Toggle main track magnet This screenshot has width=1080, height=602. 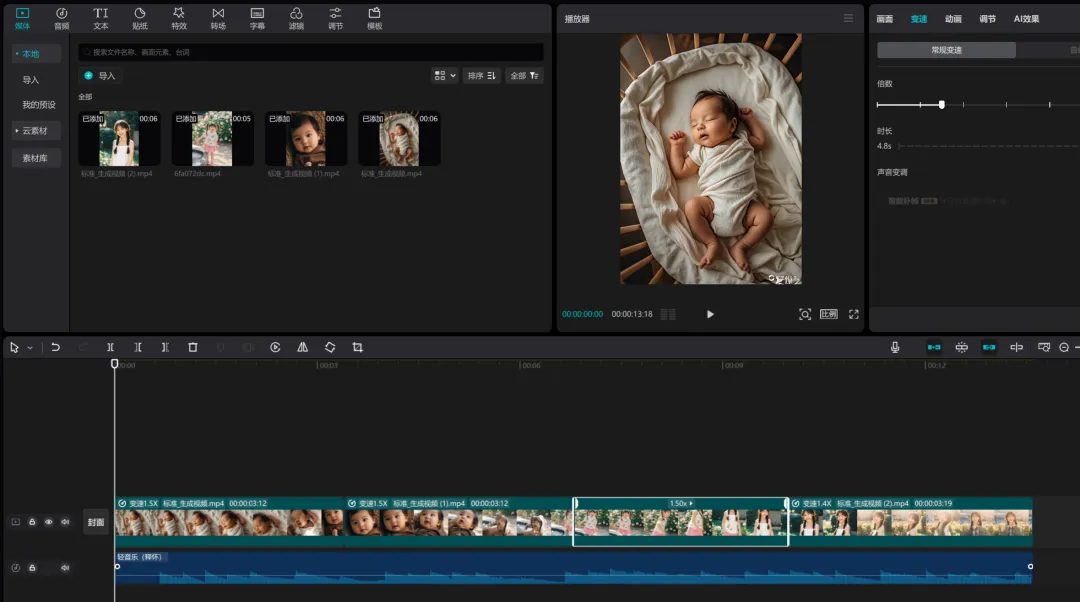pyautogui.click(x=934, y=347)
